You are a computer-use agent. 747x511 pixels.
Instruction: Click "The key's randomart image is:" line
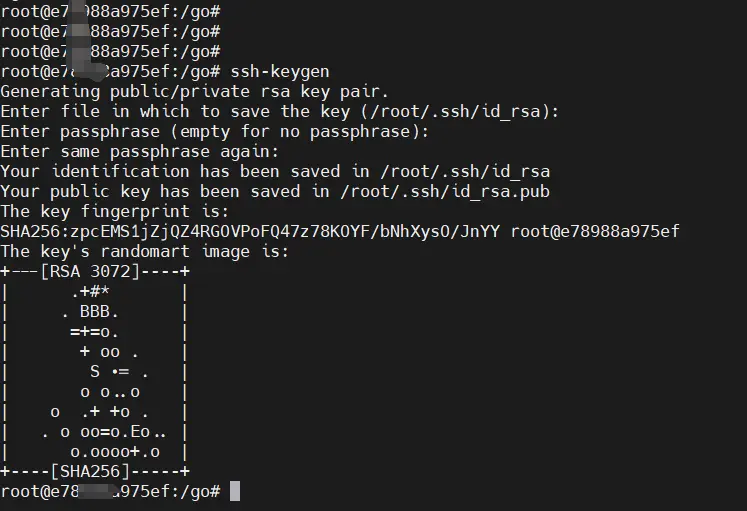(144, 251)
